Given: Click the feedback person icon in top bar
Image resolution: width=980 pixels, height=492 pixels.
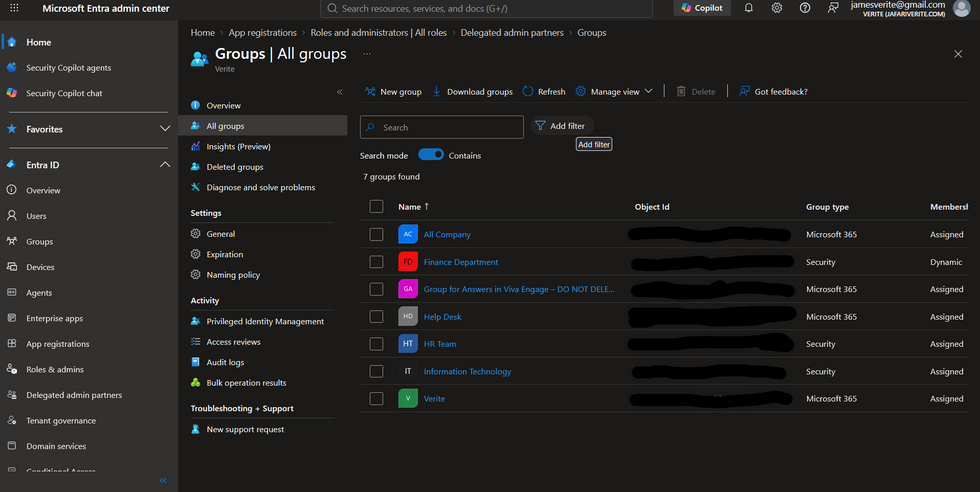Looking at the screenshot, I should pyautogui.click(x=833, y=8).
